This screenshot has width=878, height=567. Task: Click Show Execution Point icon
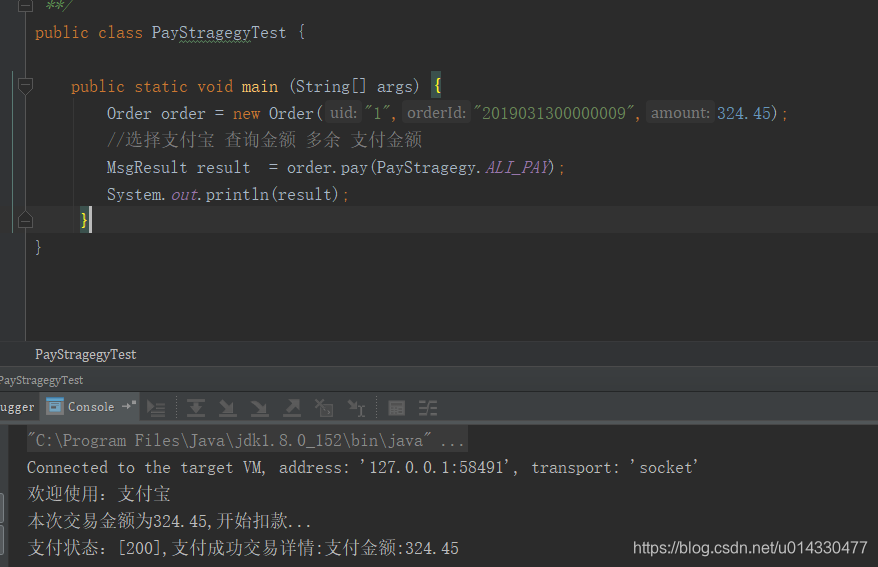point(156,408)
